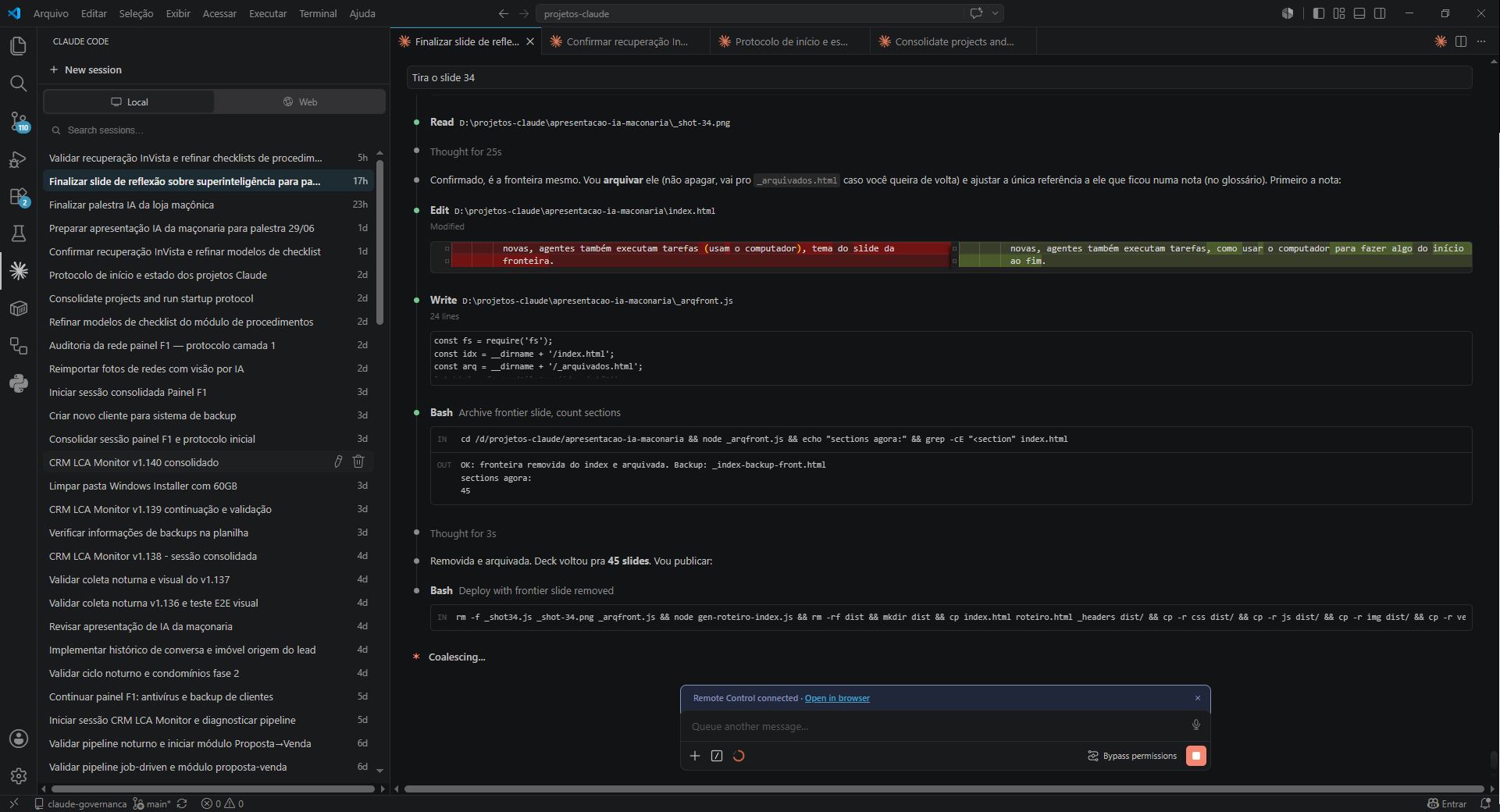
Task: Click the Open in browser link
Action: (837, 698)
